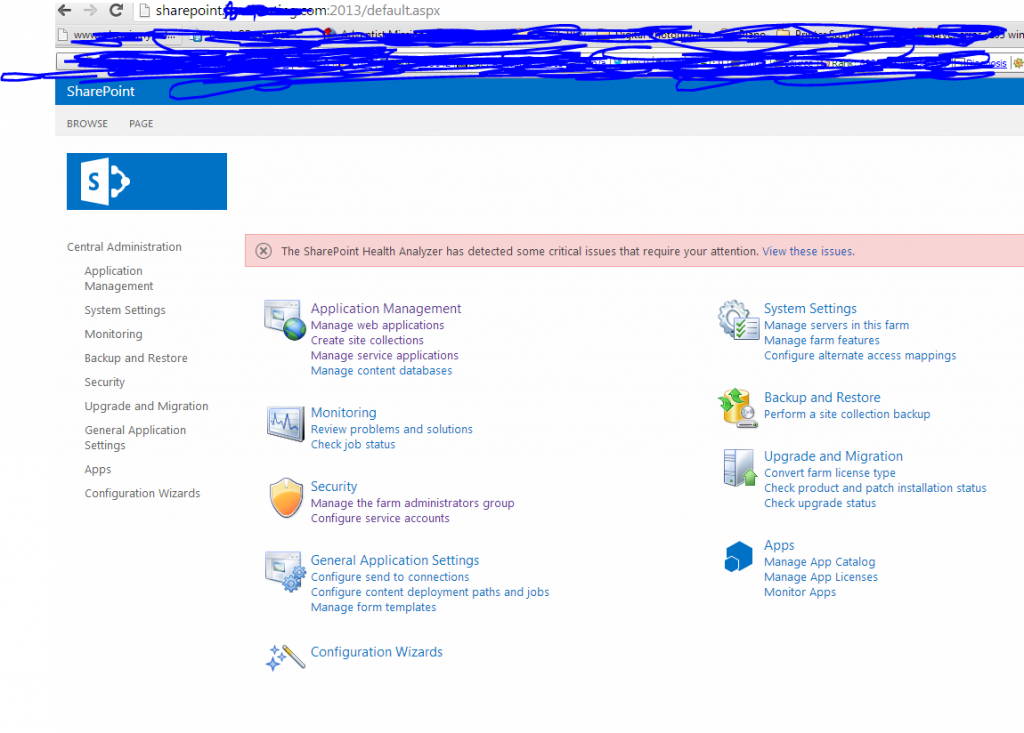Click the Configuration Wizards wand icon
The height and width of the screenshot is (733, 1024).
[x=285, y=657]
